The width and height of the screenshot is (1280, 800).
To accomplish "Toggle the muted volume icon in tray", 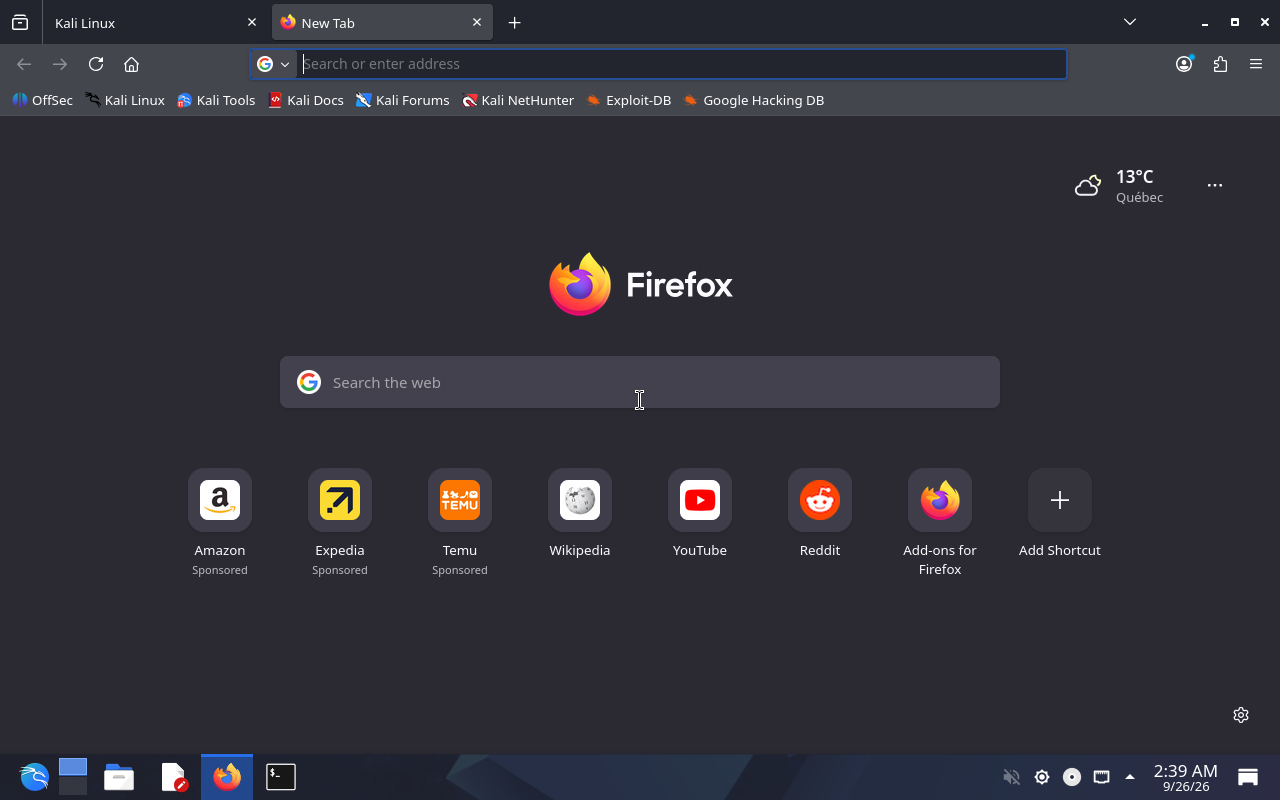I will [x=1011, y=777].
